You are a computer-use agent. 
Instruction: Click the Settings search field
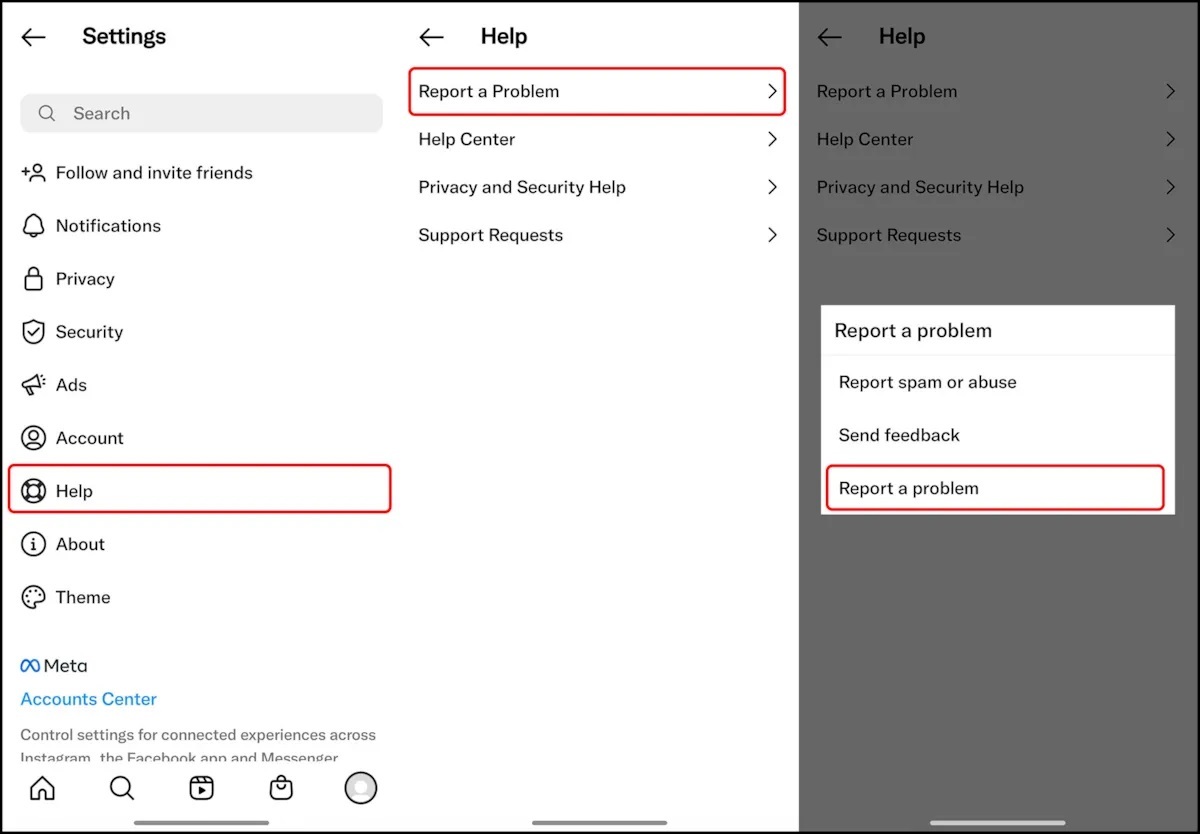(201, 114)
